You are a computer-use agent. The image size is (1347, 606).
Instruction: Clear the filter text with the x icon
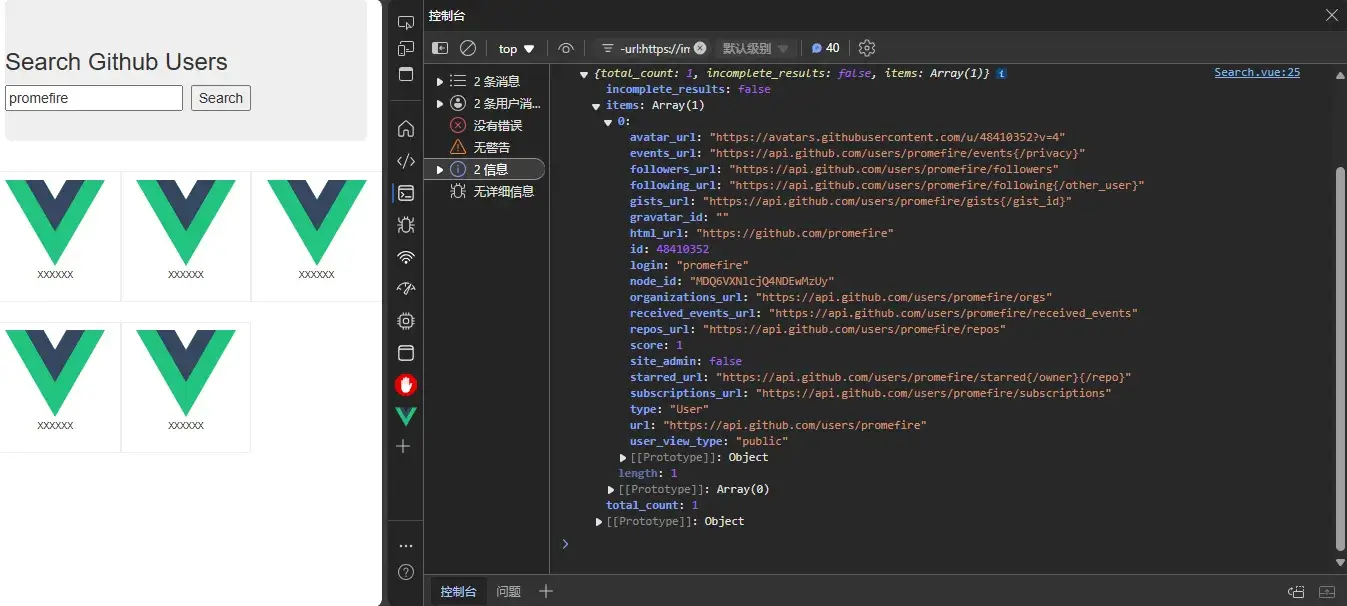[x=700, y=48]
